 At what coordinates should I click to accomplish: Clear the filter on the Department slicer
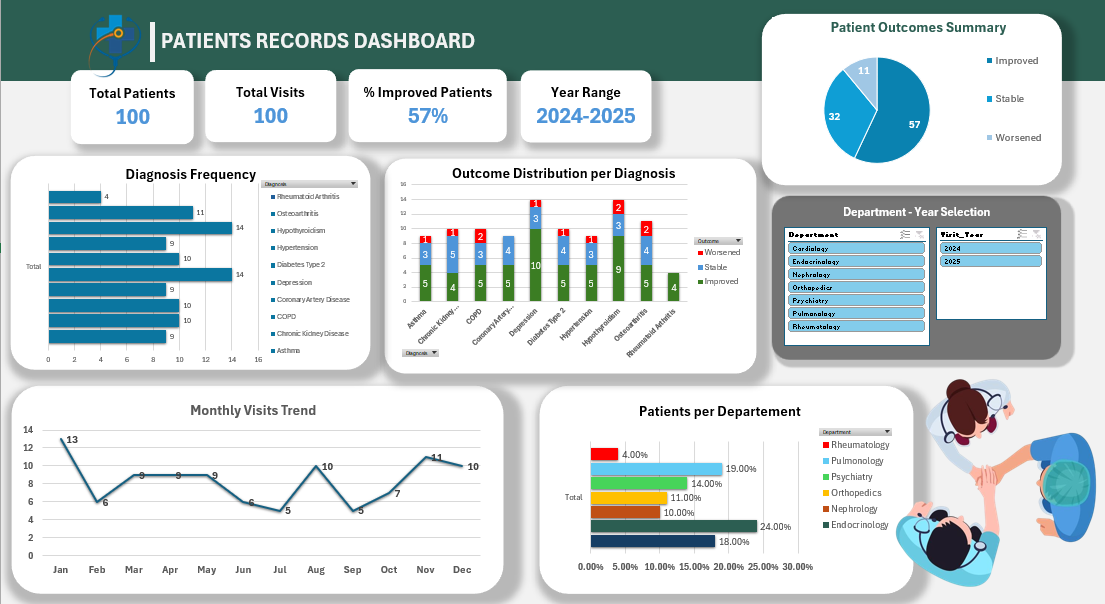coord(919,233)
